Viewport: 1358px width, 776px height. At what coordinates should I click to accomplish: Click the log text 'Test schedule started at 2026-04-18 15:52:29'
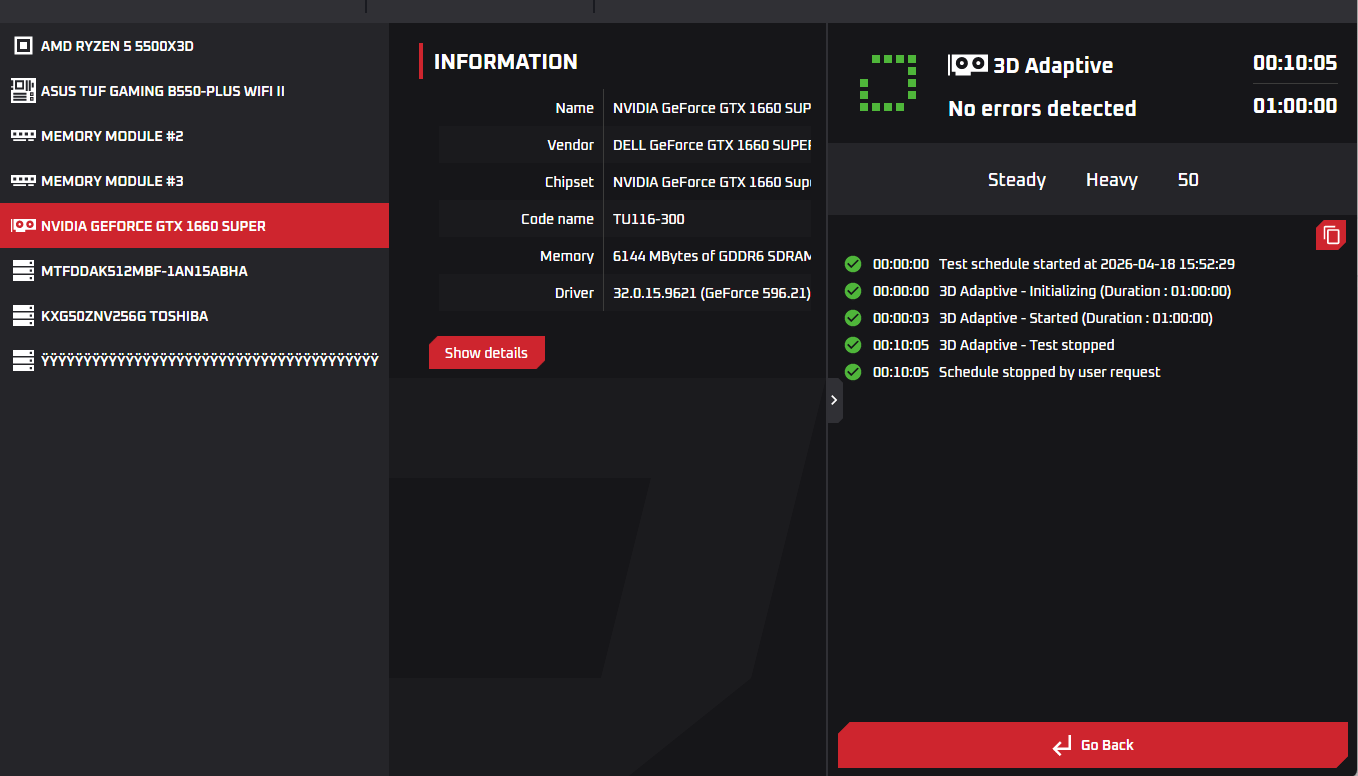1087,264
